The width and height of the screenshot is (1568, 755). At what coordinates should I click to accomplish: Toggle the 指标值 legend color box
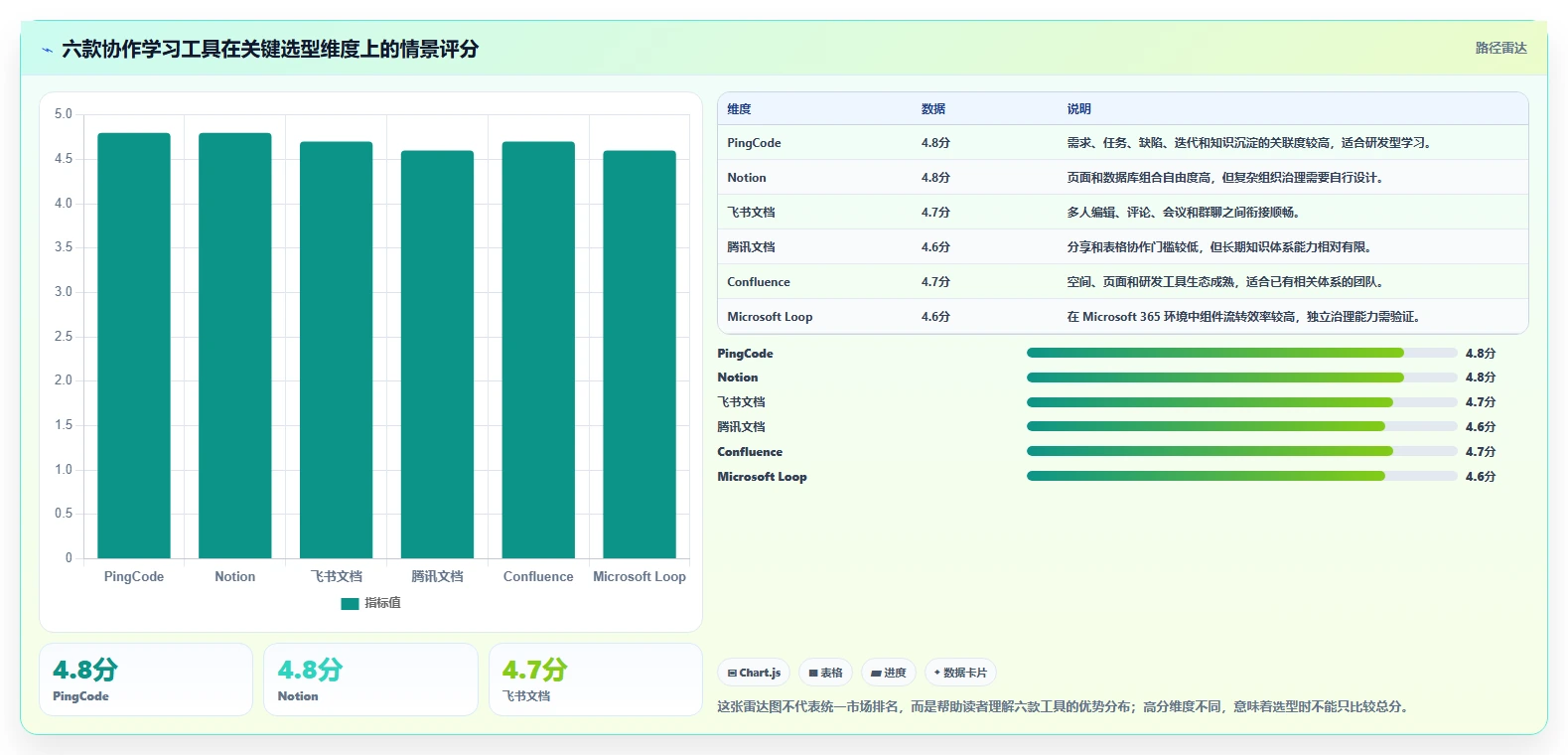(x=350, y=603)
